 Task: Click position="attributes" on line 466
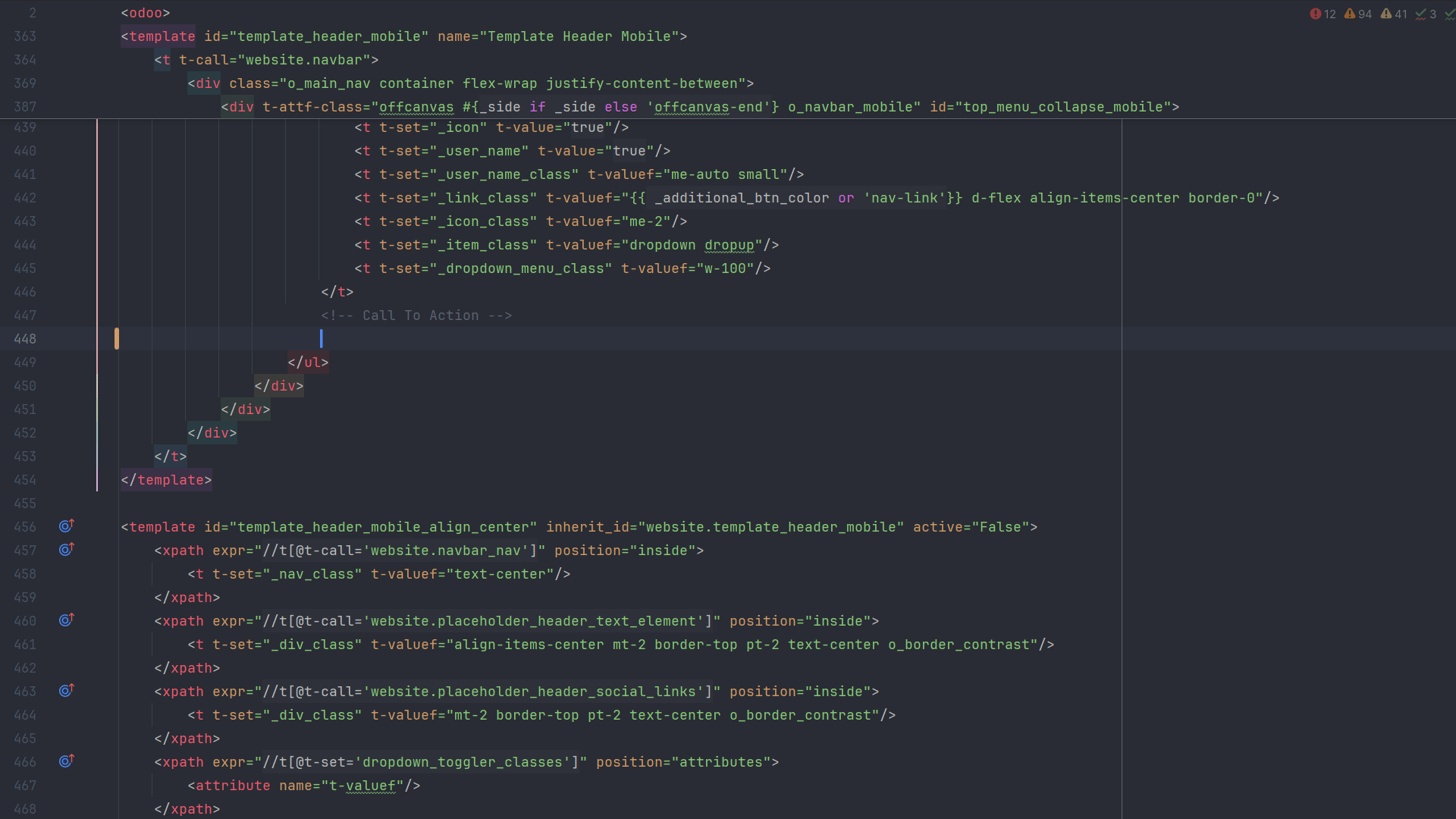[x=682, y=762]
